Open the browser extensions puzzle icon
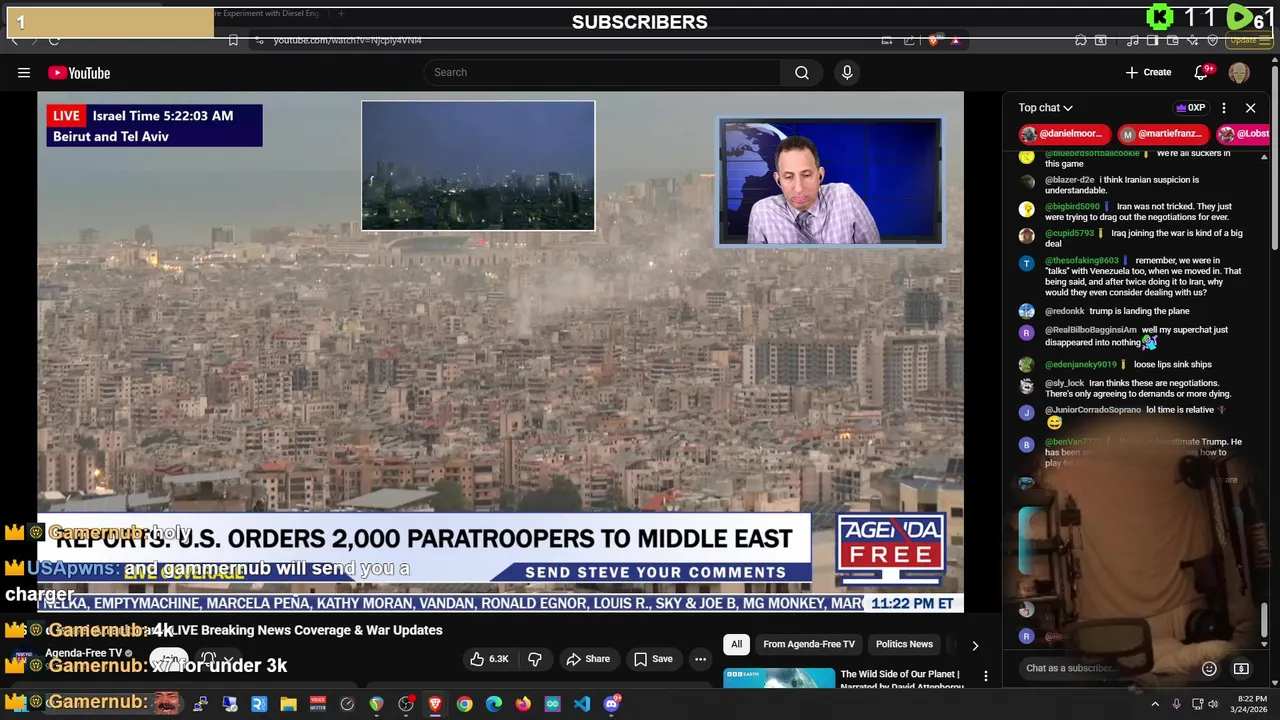Image resolution: width=1280 pixels, height=720 pixels. point(1081,40)
